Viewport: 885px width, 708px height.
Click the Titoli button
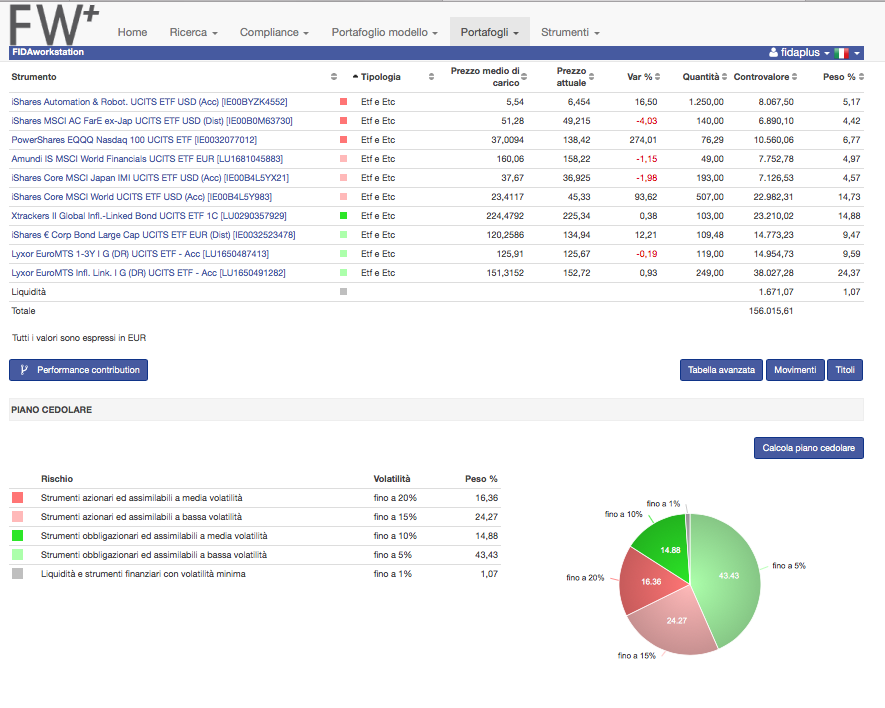[845, 370]
